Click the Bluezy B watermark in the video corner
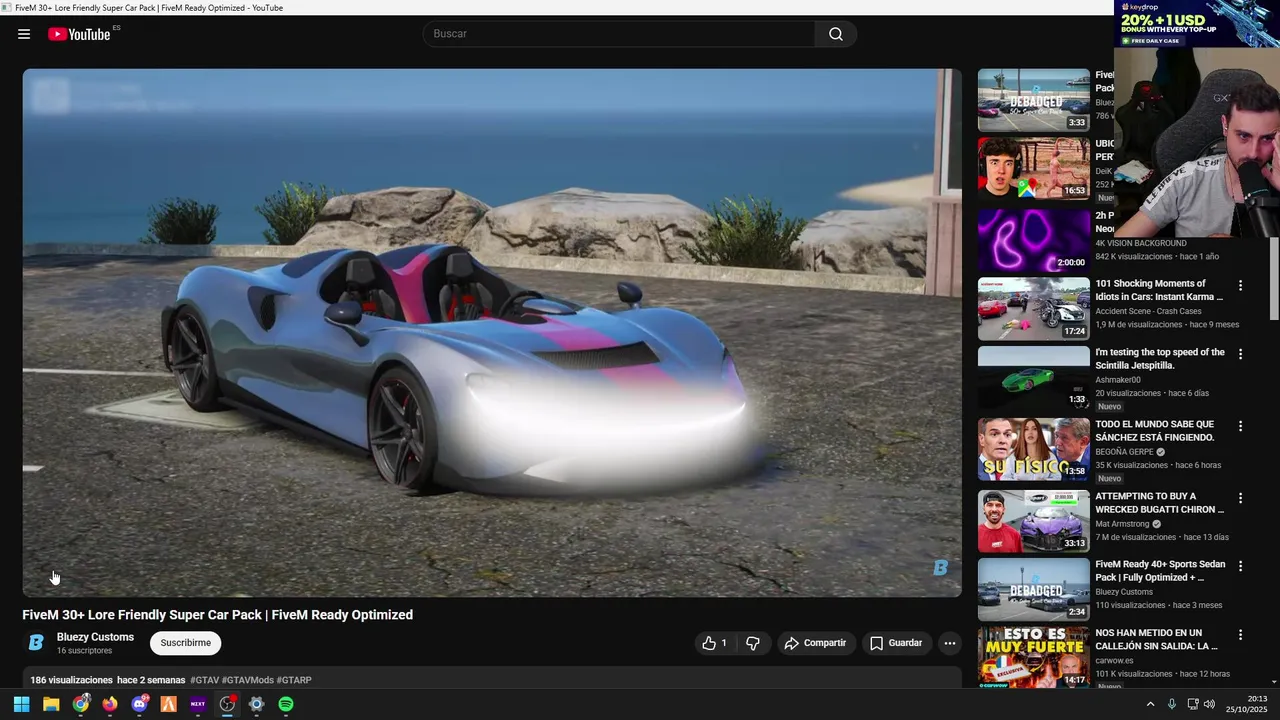This screenshot has width=1280, height=720. click(x=940, y=568)
